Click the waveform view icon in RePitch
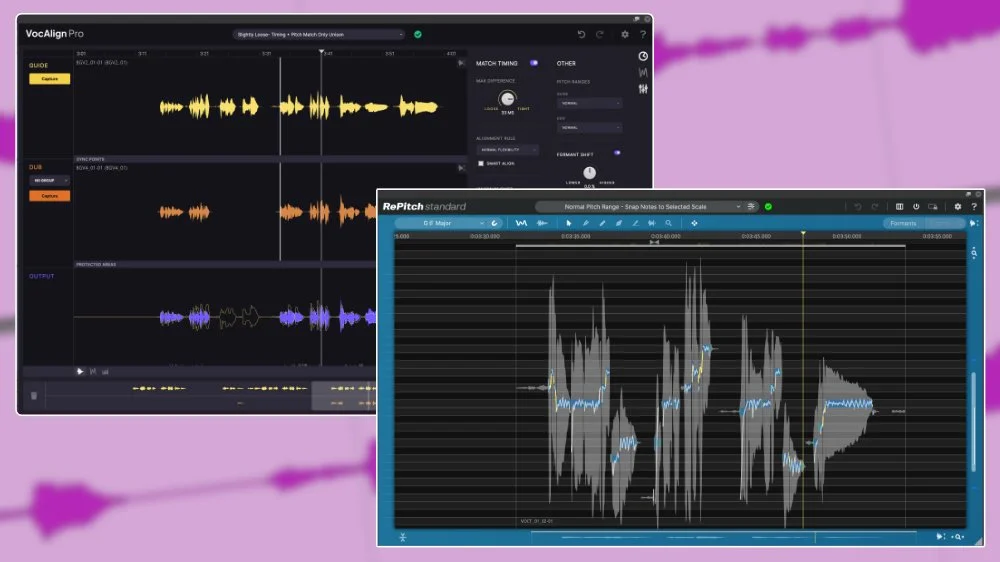 [x=542, y=223]
